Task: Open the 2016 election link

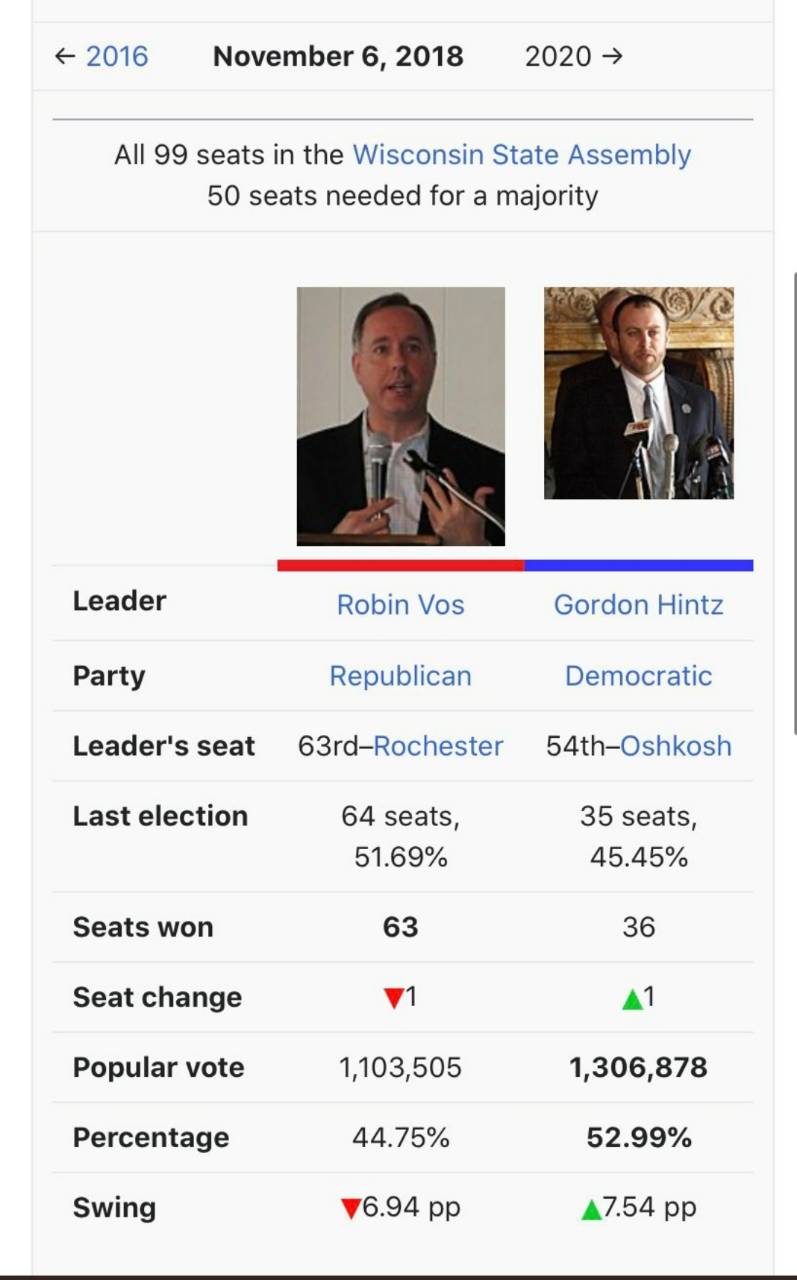Action: pos(116,56)
